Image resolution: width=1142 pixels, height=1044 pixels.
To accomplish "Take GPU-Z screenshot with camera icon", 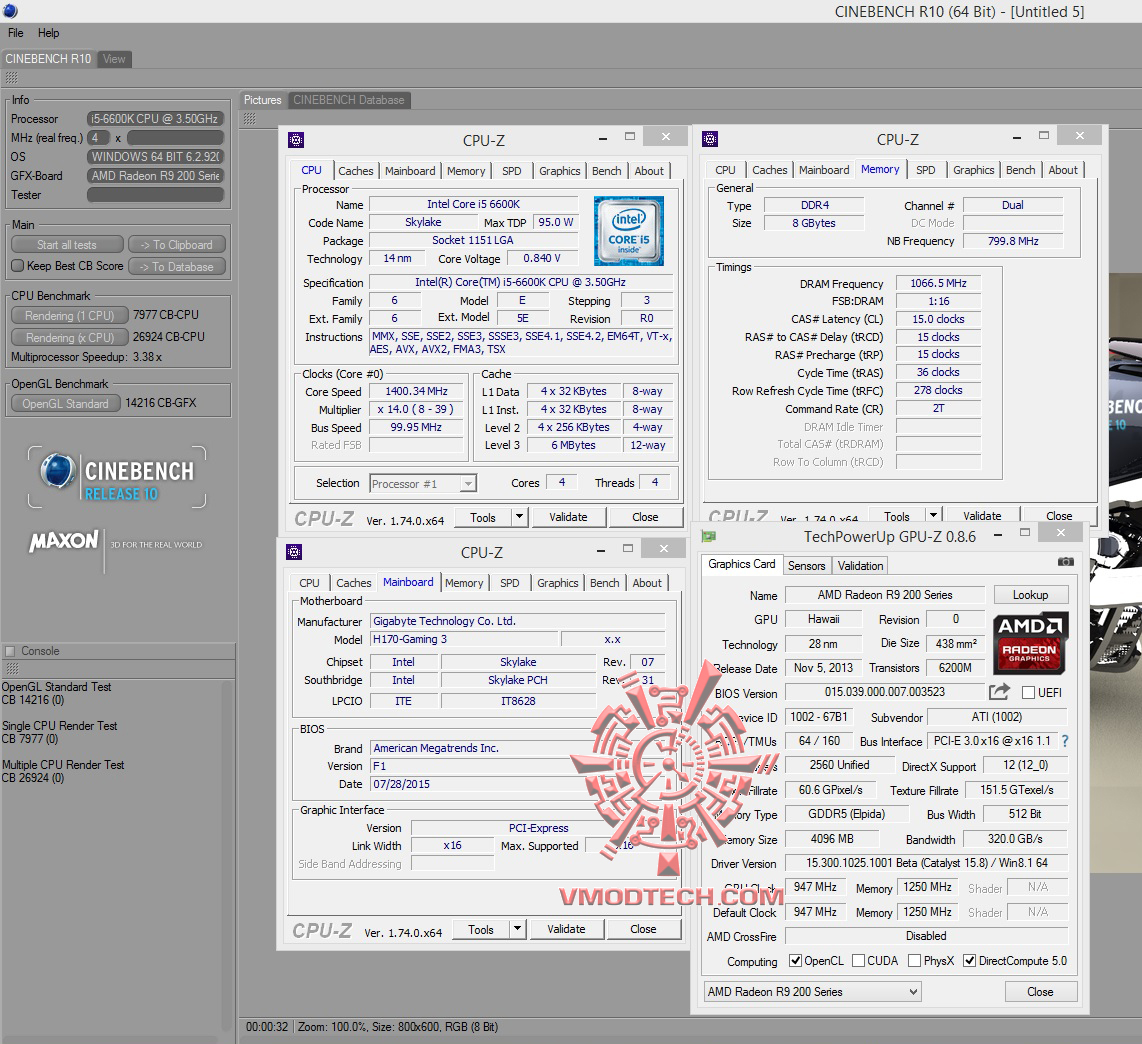I will [x=1066, y=562].
